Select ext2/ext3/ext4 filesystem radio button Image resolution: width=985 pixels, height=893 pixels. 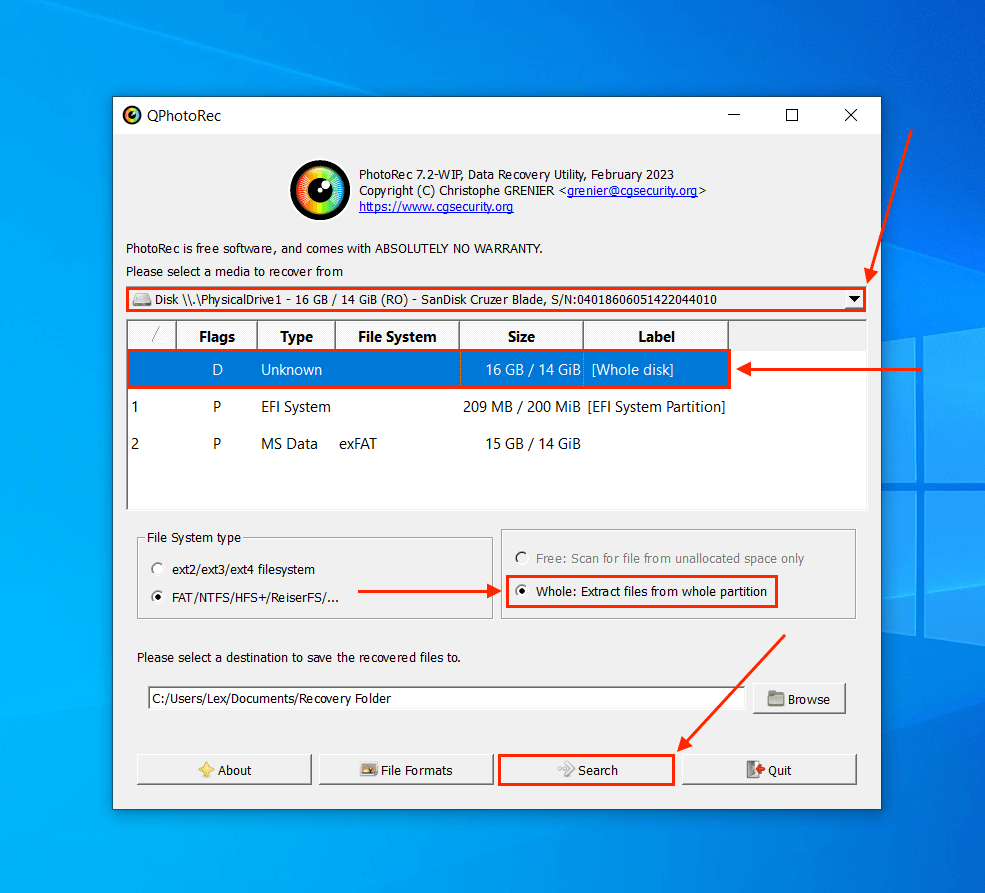click(x=157, y=569)
